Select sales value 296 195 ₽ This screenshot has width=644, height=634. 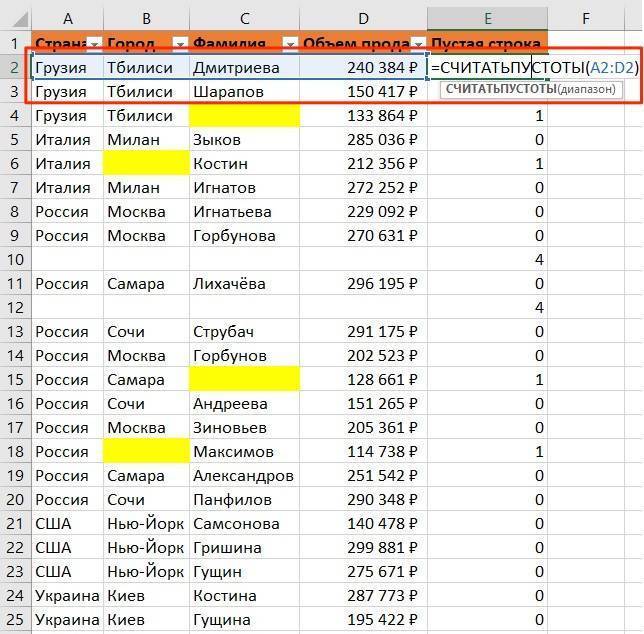(363, 284)
